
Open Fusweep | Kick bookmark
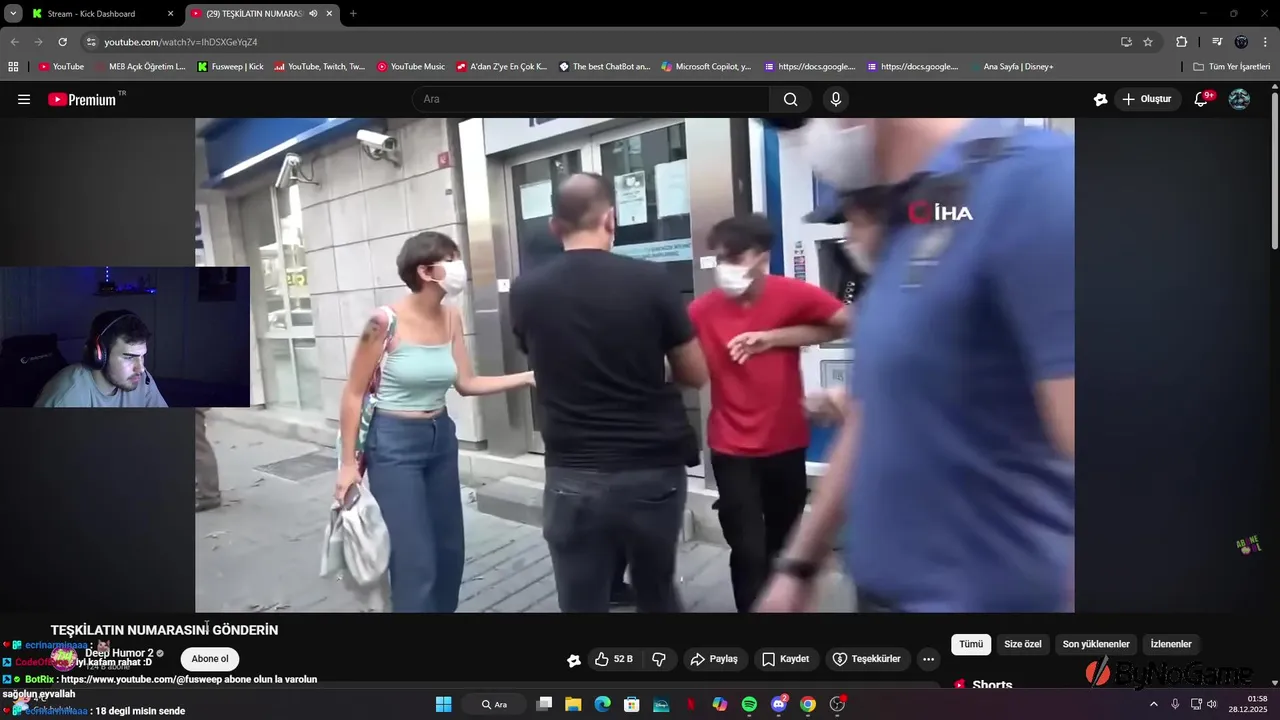(230, 66)
